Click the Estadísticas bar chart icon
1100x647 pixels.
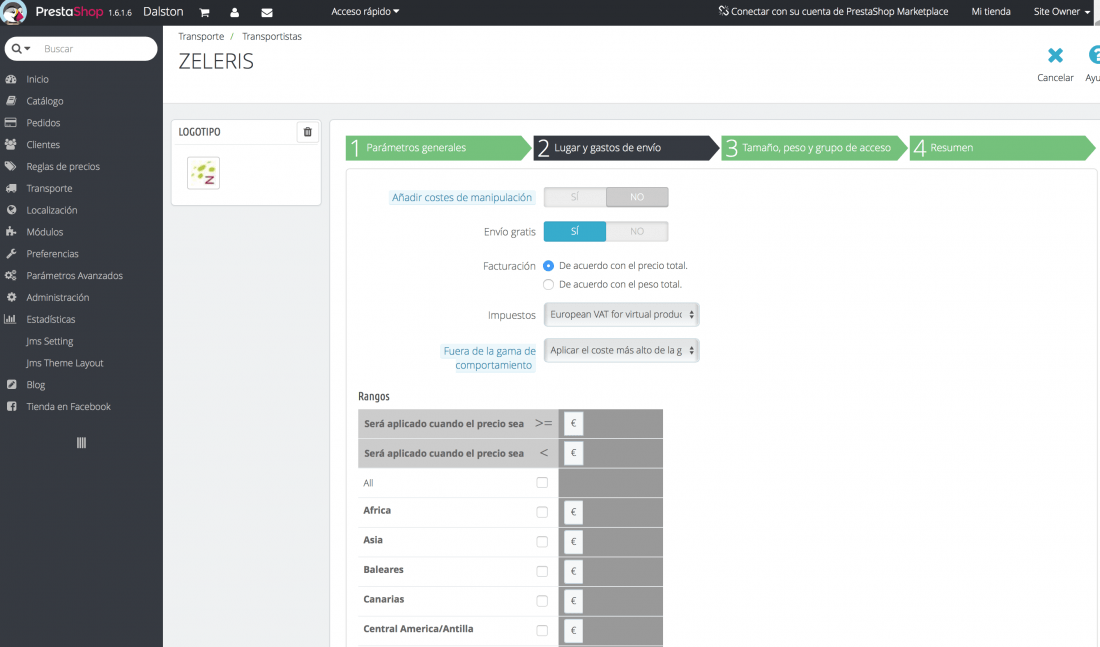tap(11, 319)
